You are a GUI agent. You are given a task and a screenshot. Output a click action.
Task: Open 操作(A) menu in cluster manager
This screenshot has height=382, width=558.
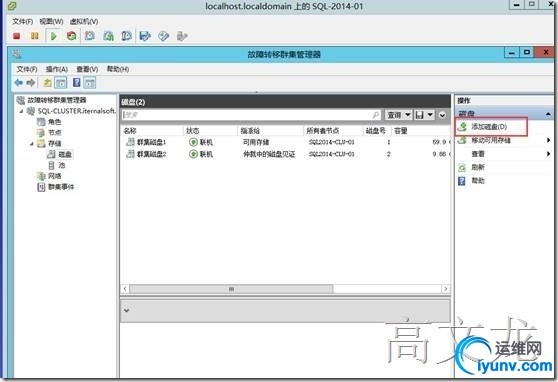point(57,69)
